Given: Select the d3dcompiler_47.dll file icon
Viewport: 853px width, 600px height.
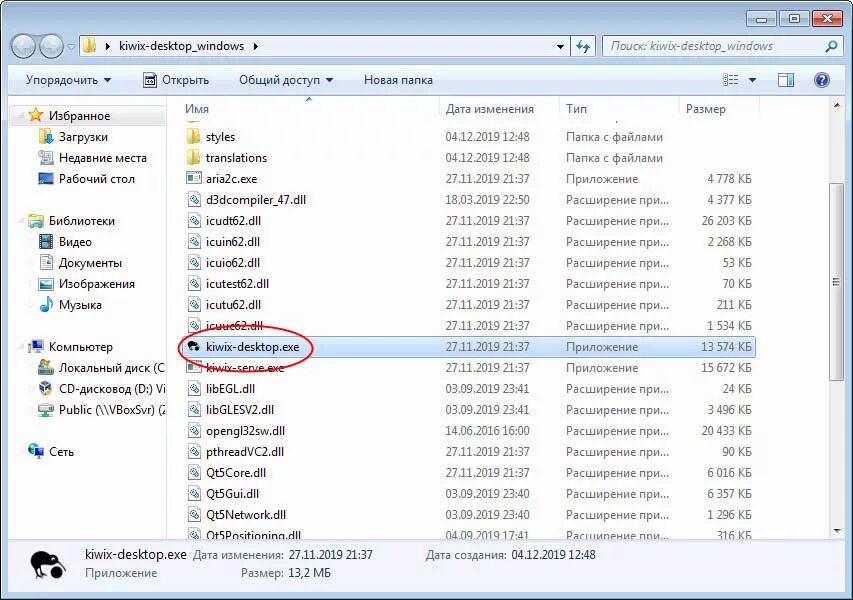Looking at the screenshot, I should [x=194, y=200].
